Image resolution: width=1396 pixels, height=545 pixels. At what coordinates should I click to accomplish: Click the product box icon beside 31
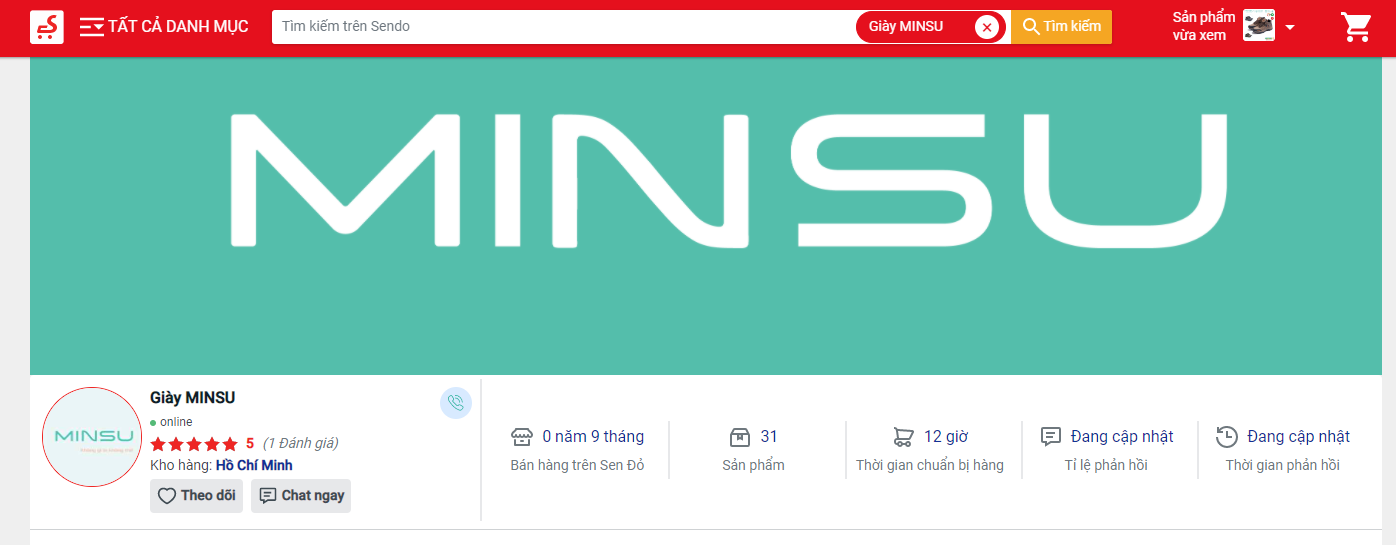(x=739, y=437)
